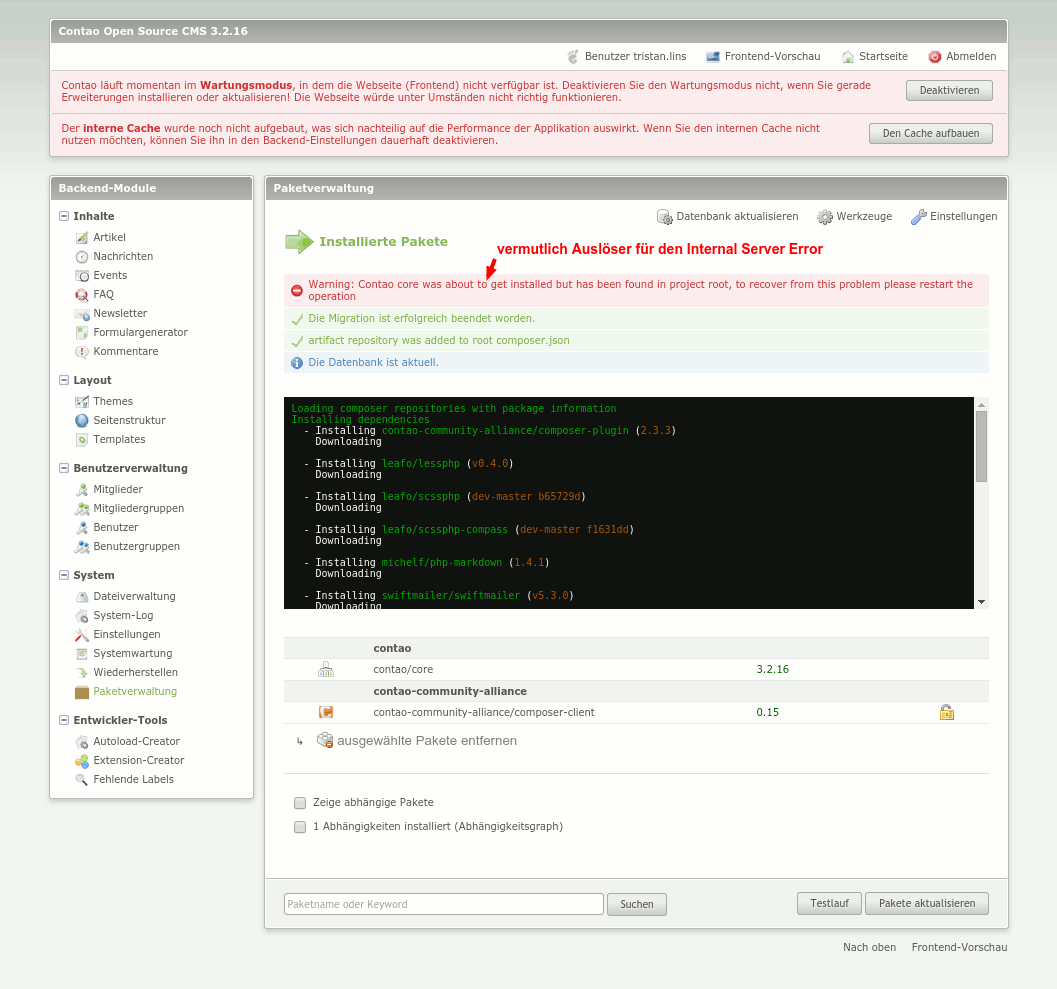Screen dimensions: 1057x989
Task: Focus the Paketname oder Keyword field
Action: 444,904
